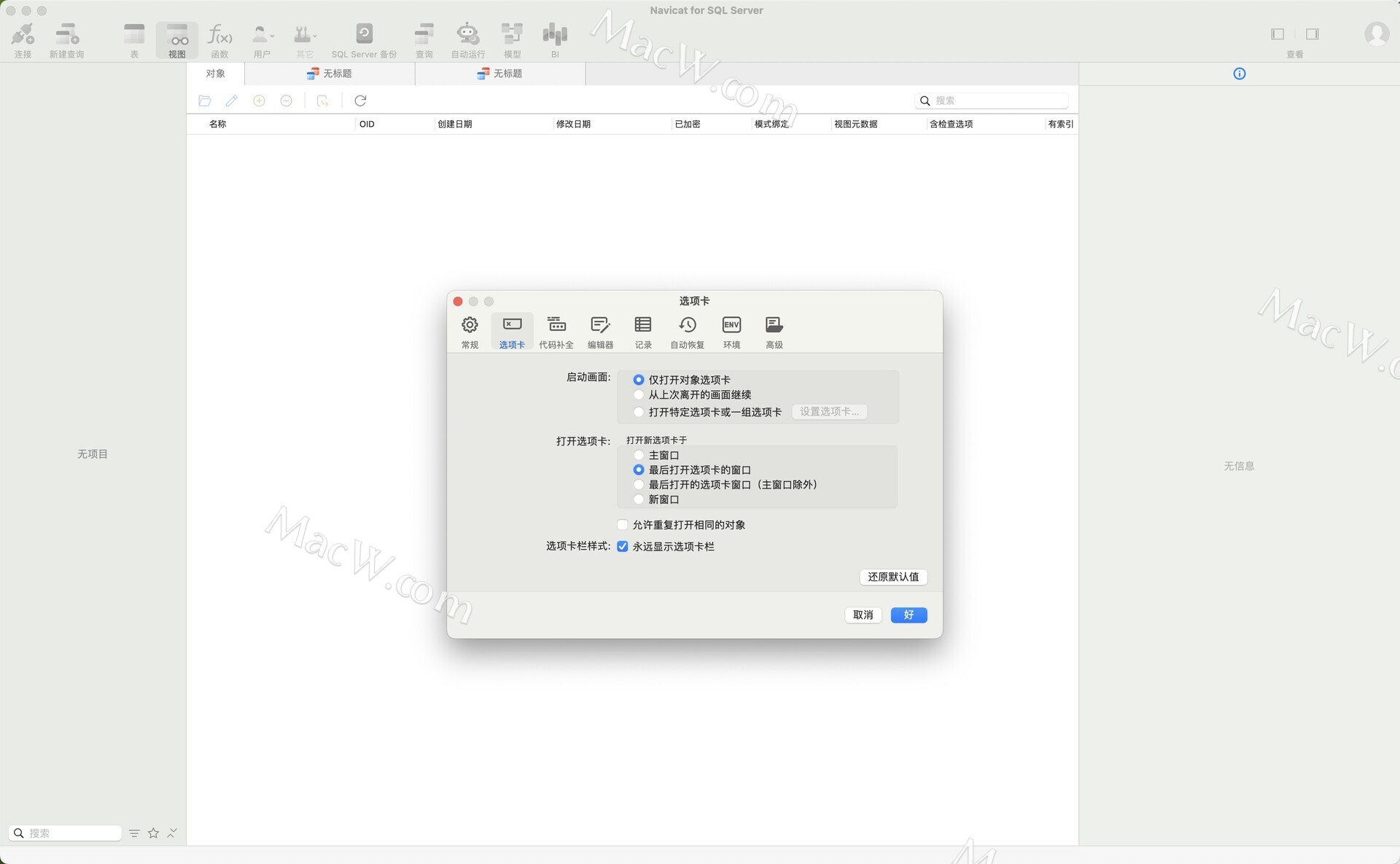
Task: Open 高级 advanced preferences
Action: pos(774,332)
